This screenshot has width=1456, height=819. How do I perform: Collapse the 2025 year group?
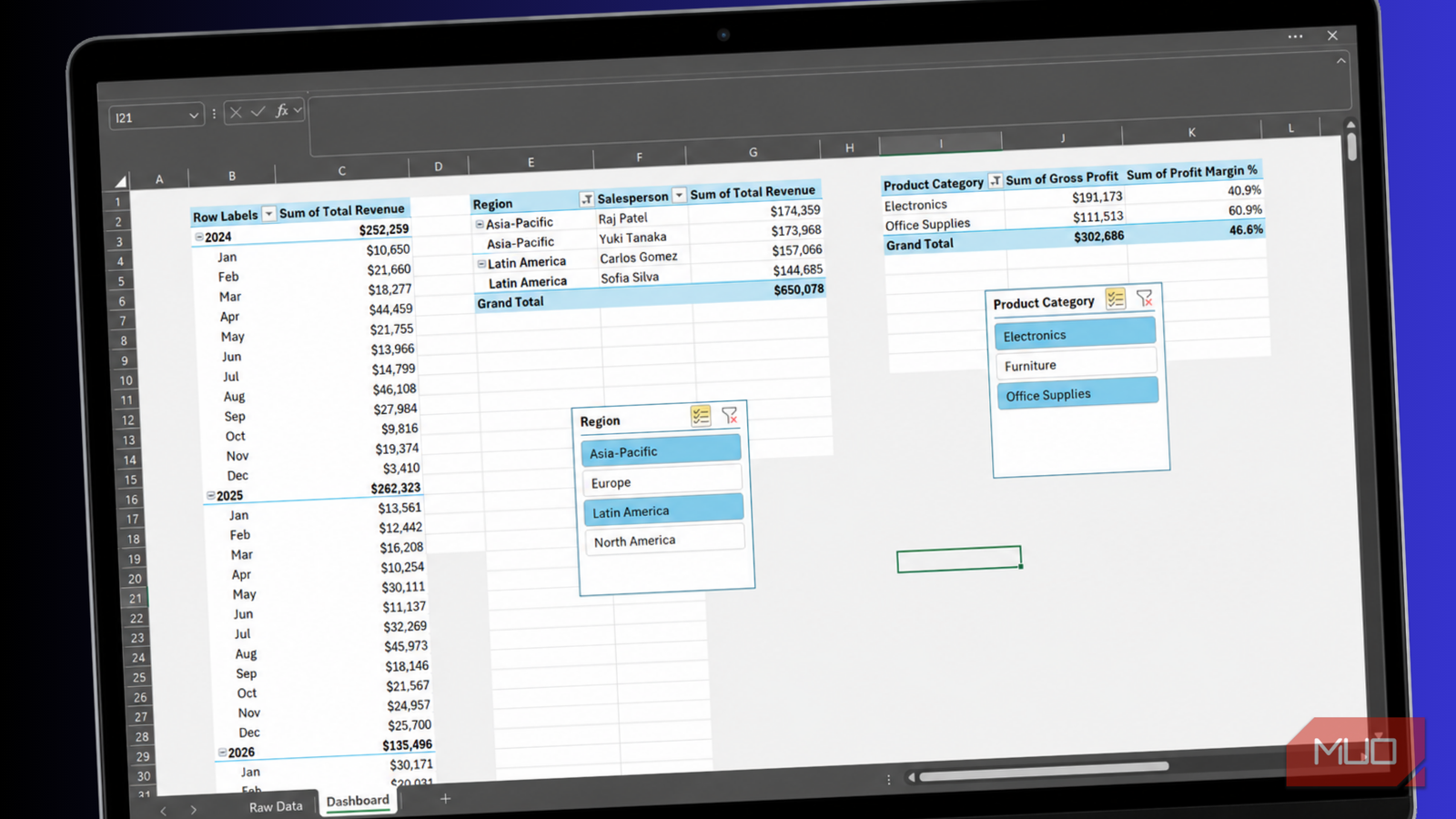tap(210, 496)
